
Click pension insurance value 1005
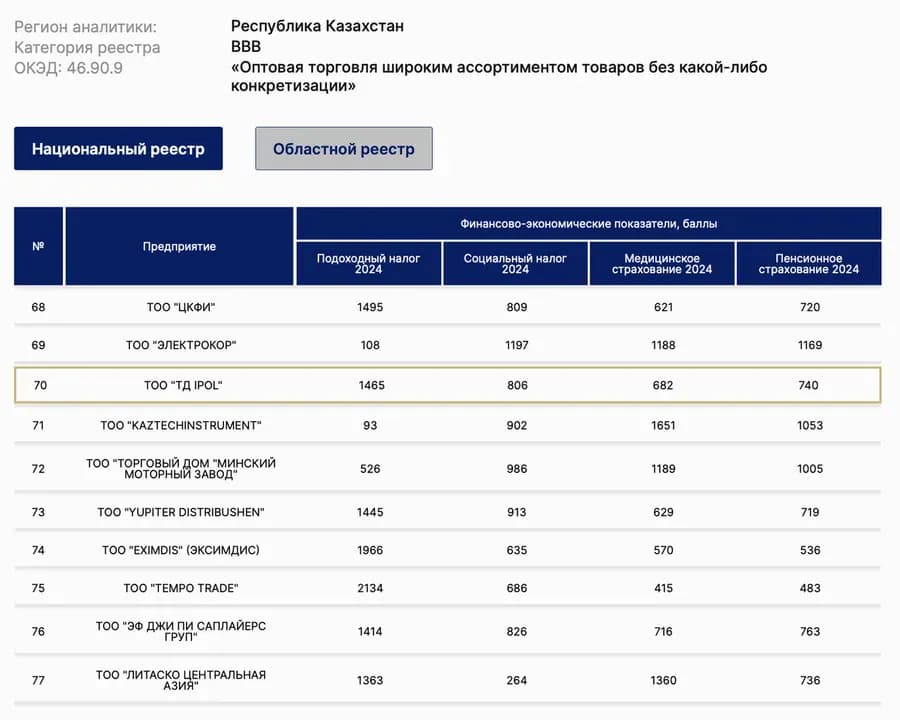[810, 469]
